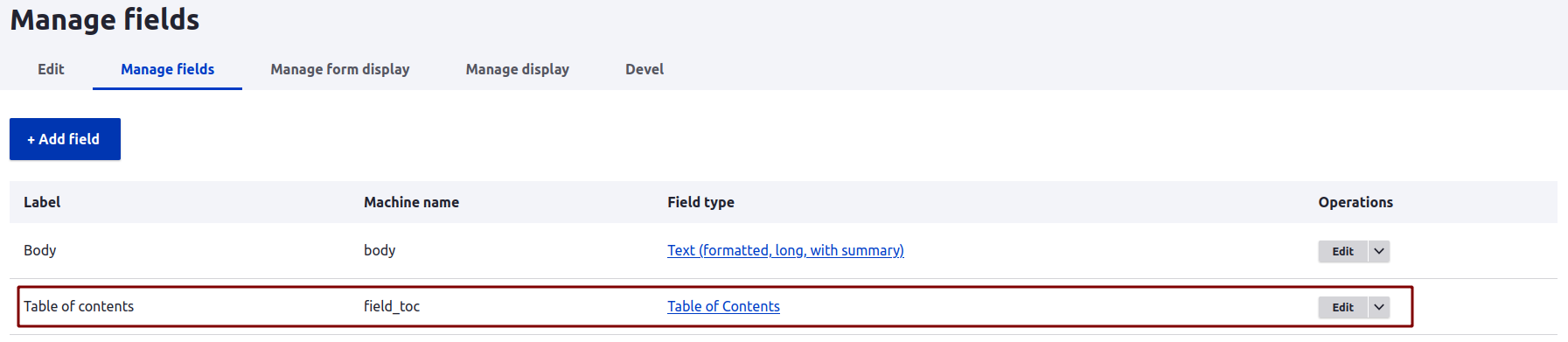Follow the Table of Contents field type link

tap(723, 306)
